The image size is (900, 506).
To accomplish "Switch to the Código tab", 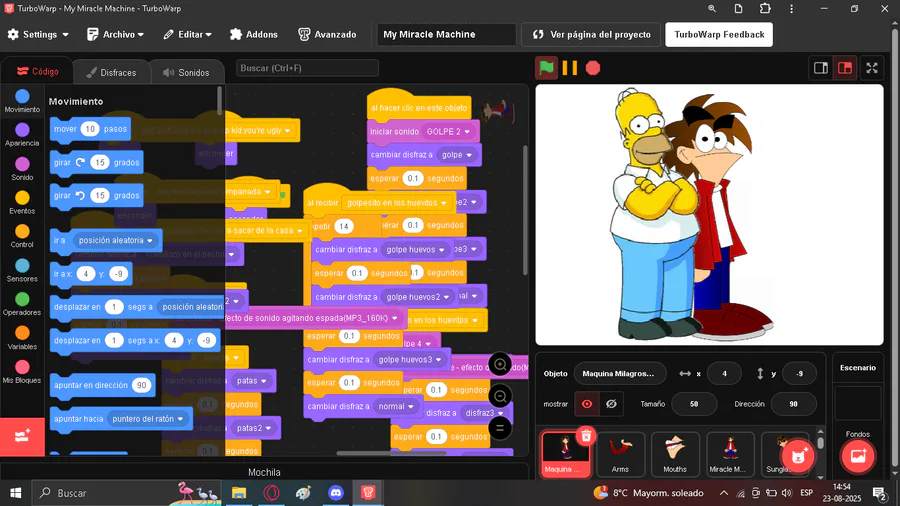I will pyautogui.click(x=38, y=71).
